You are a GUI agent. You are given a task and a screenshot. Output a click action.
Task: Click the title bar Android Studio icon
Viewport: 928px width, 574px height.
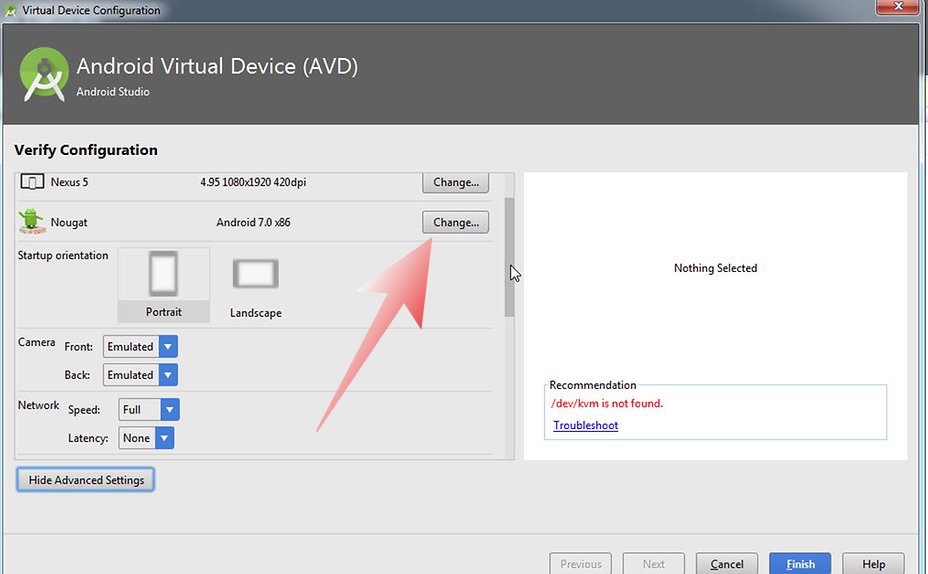(x=11, y=10)
